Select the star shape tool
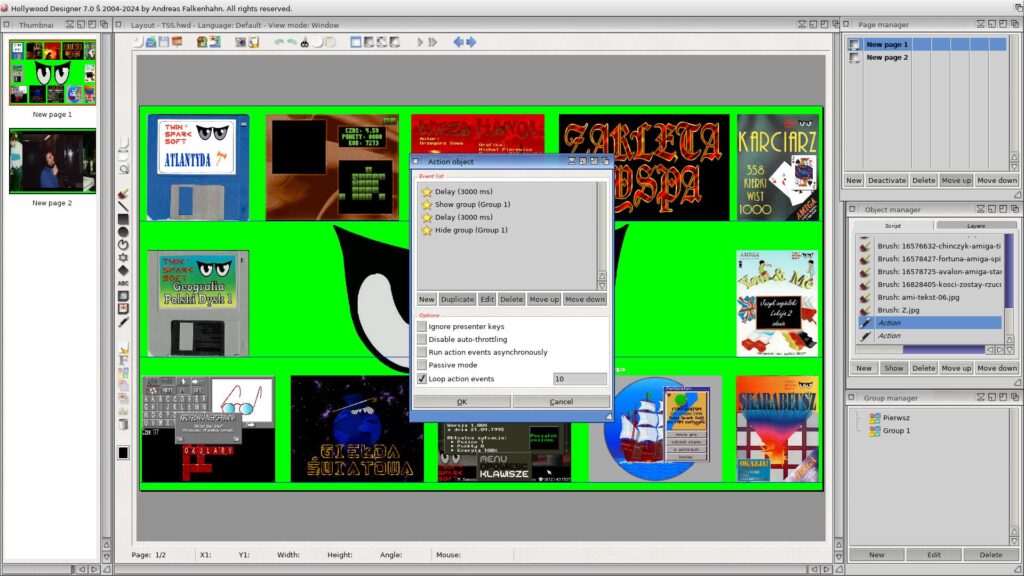Screen dimensions: 1024x576 click(x=123, y=257)
